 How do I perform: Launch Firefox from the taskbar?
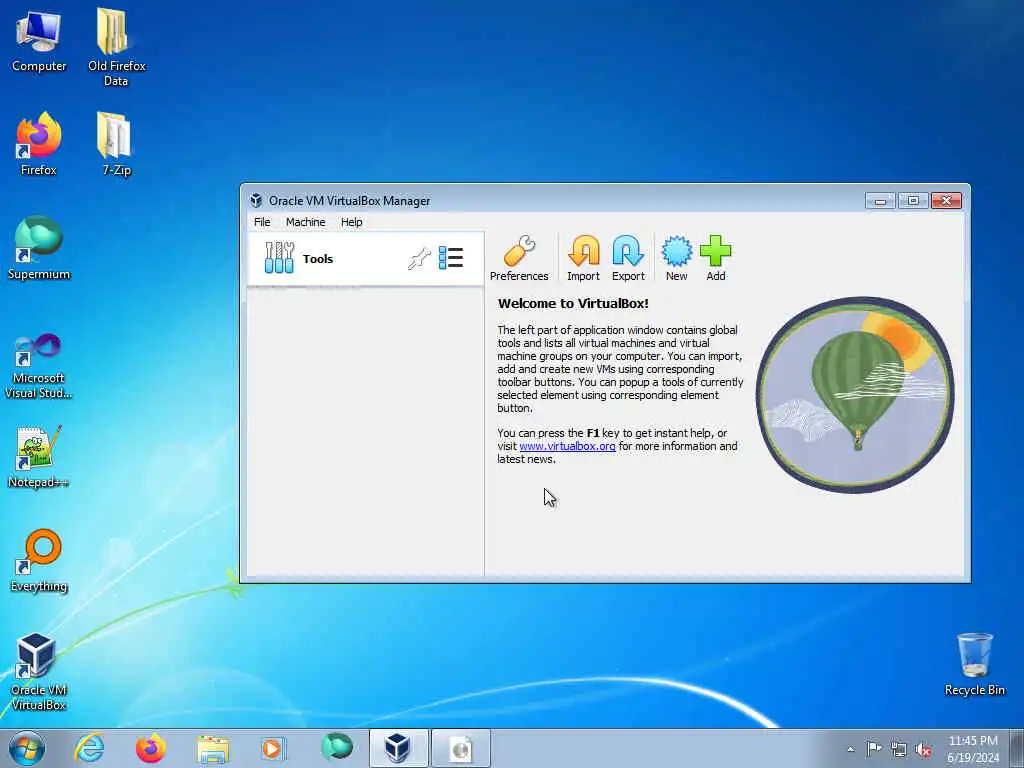coord(151,748)
